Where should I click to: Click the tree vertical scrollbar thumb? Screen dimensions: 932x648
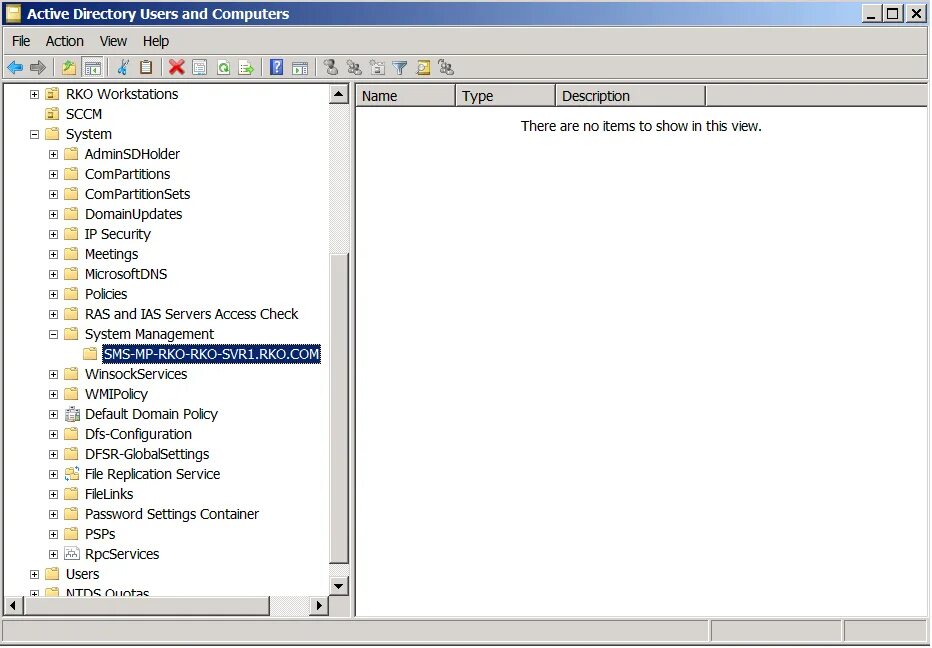coord(339,408)
